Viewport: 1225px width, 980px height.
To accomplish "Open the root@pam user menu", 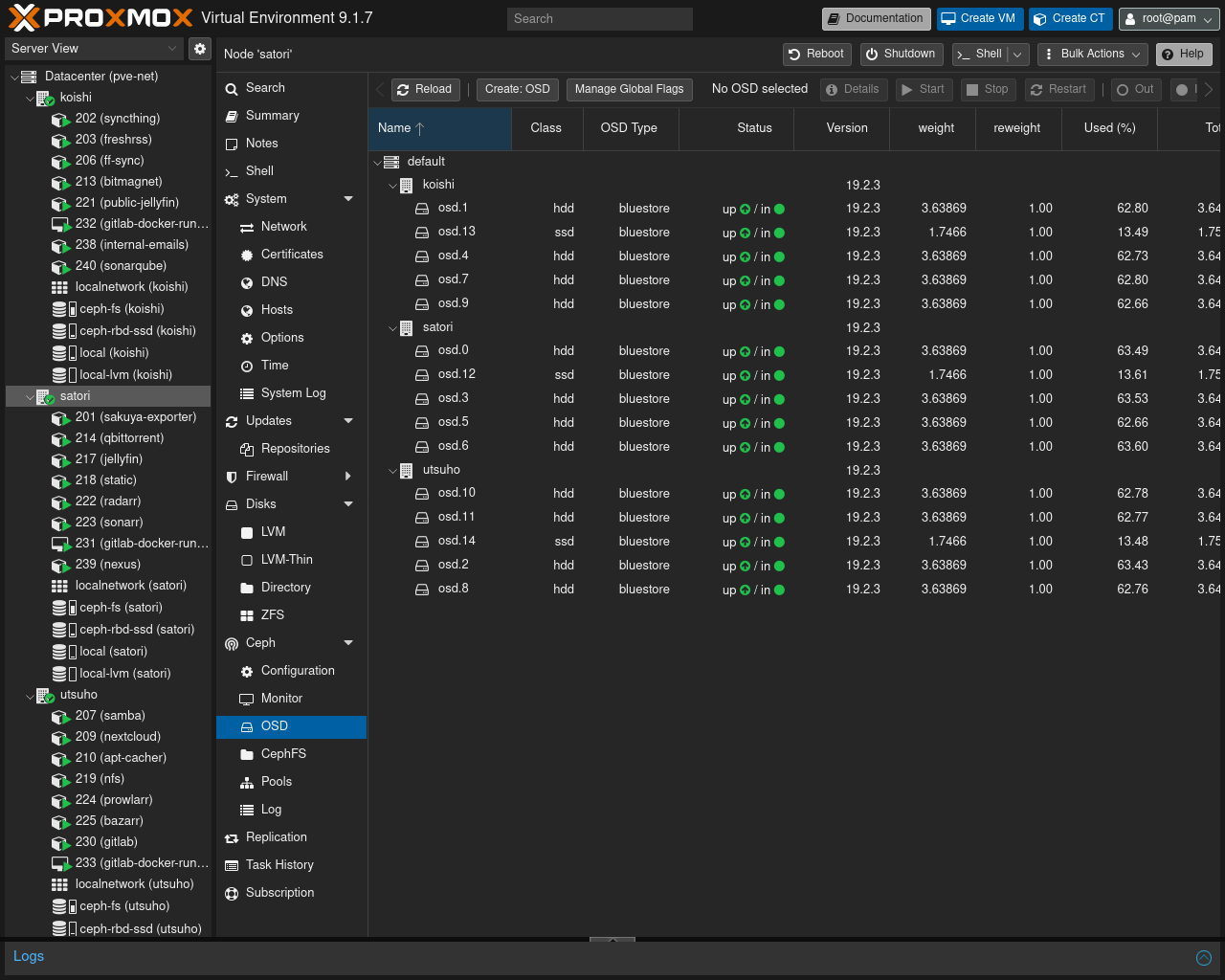I will 1169,19.
